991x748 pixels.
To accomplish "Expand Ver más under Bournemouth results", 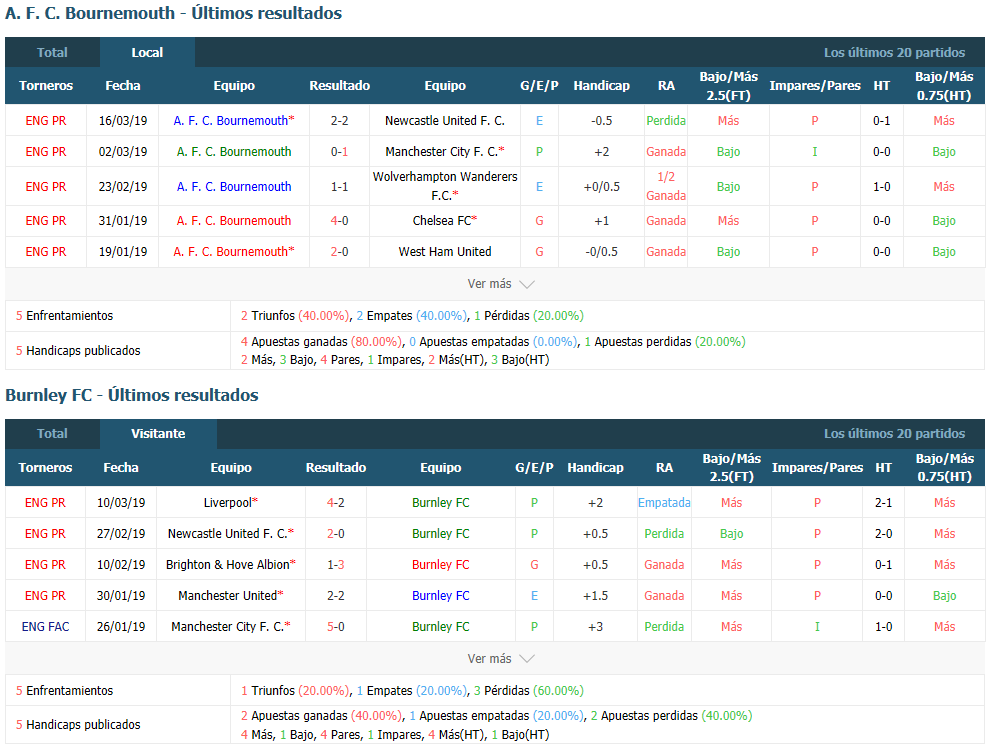I will click(501, 284).
